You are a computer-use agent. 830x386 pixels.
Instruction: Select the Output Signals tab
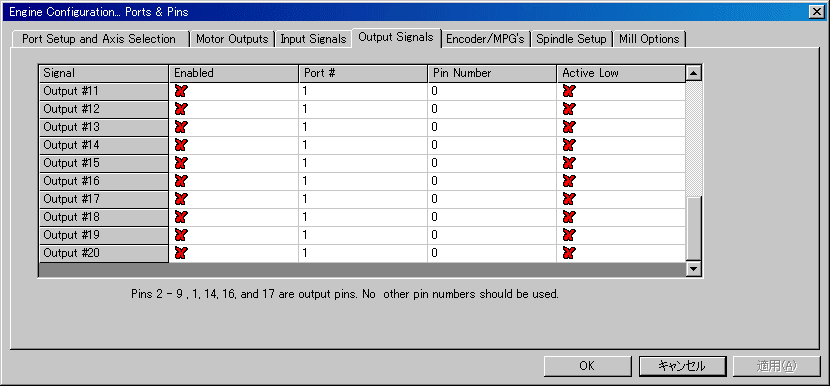tap(396, 38)
